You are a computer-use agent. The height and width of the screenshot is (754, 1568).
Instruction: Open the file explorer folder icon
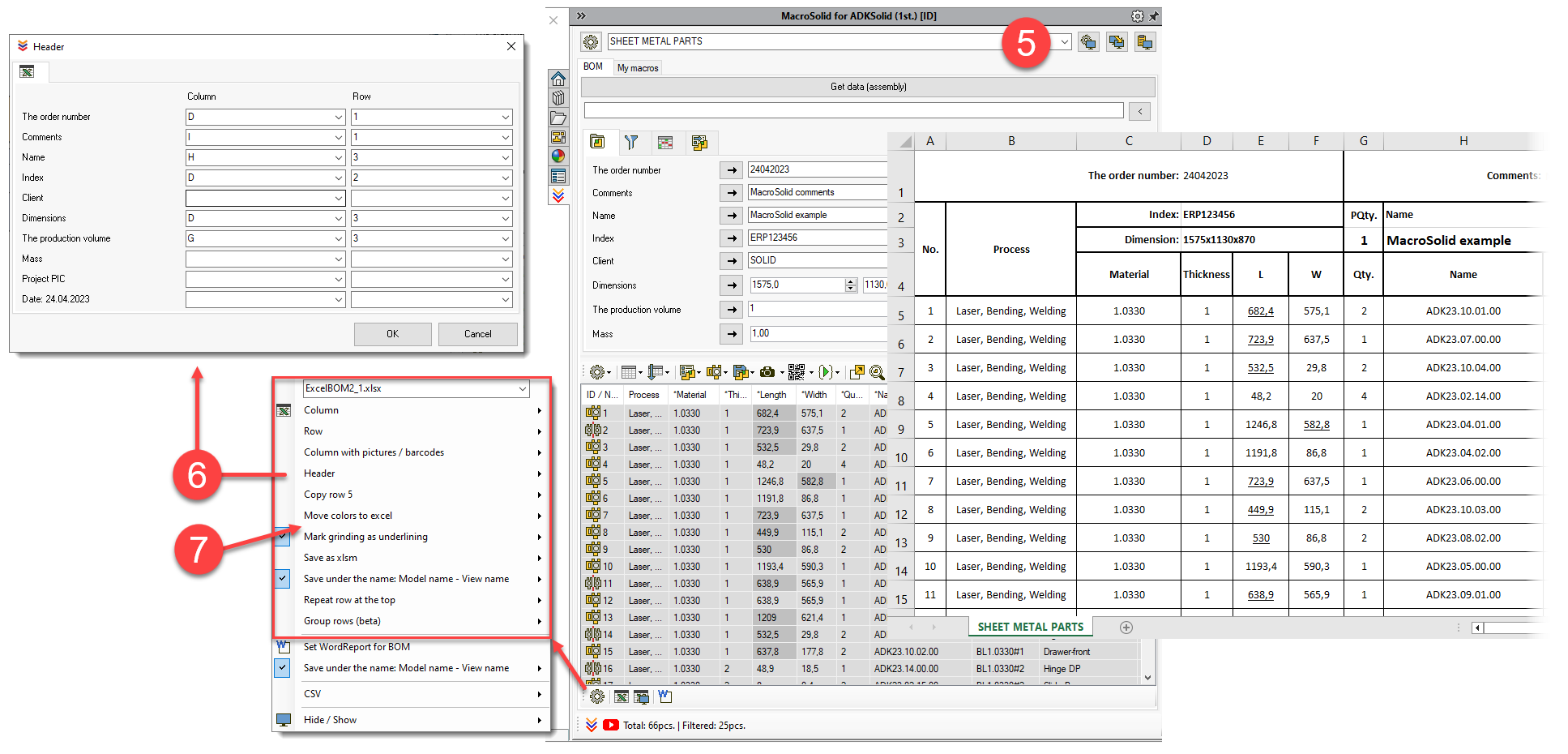[558, 118]
